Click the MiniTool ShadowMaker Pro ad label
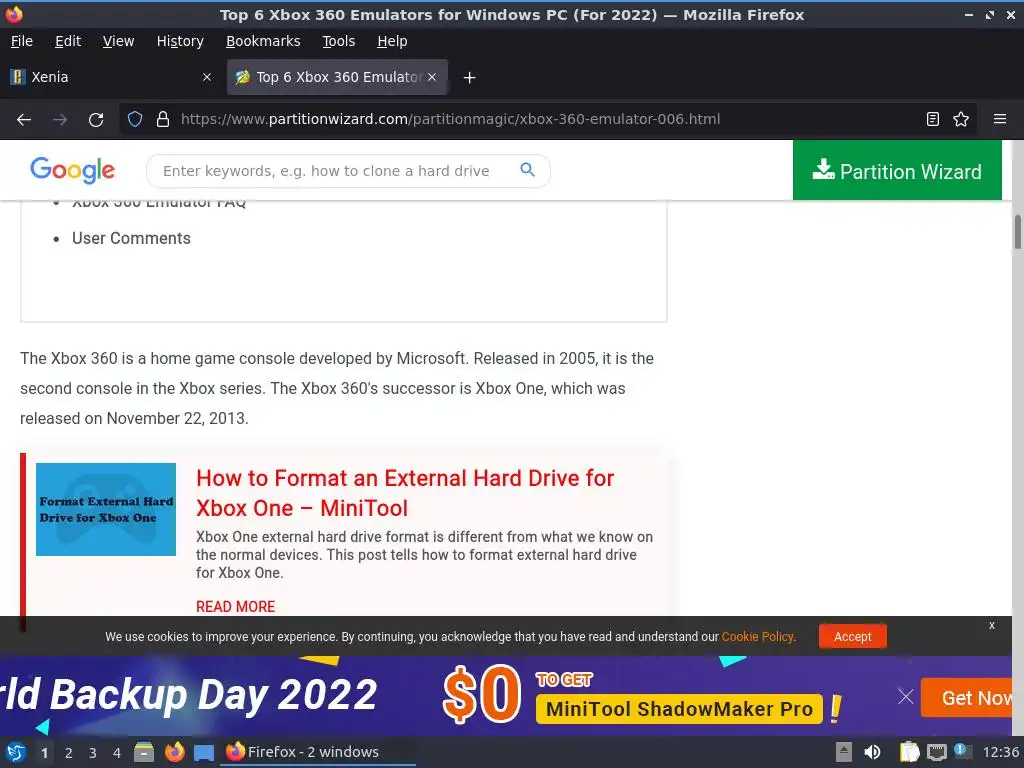The image size is (1024, 768). [x=679, y=709]
